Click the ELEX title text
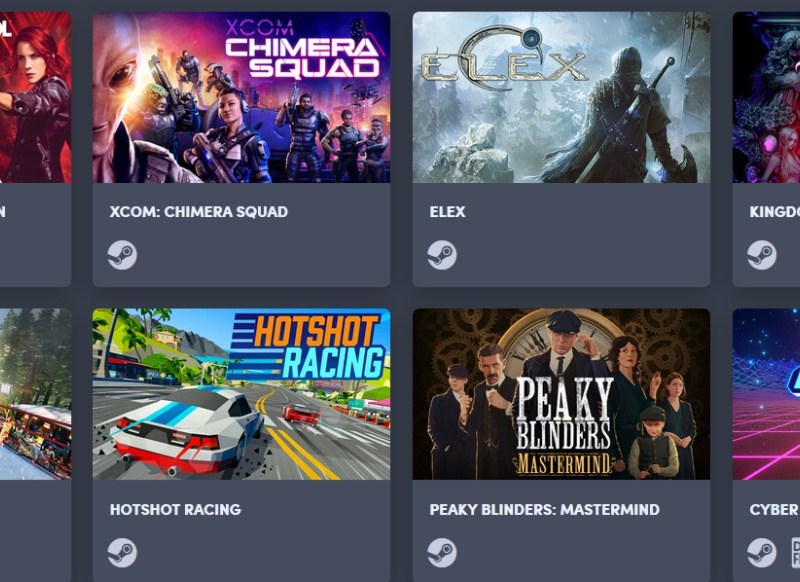Image resolution: width=800 pixels, height=582 pixels. (x=447, y=212)
